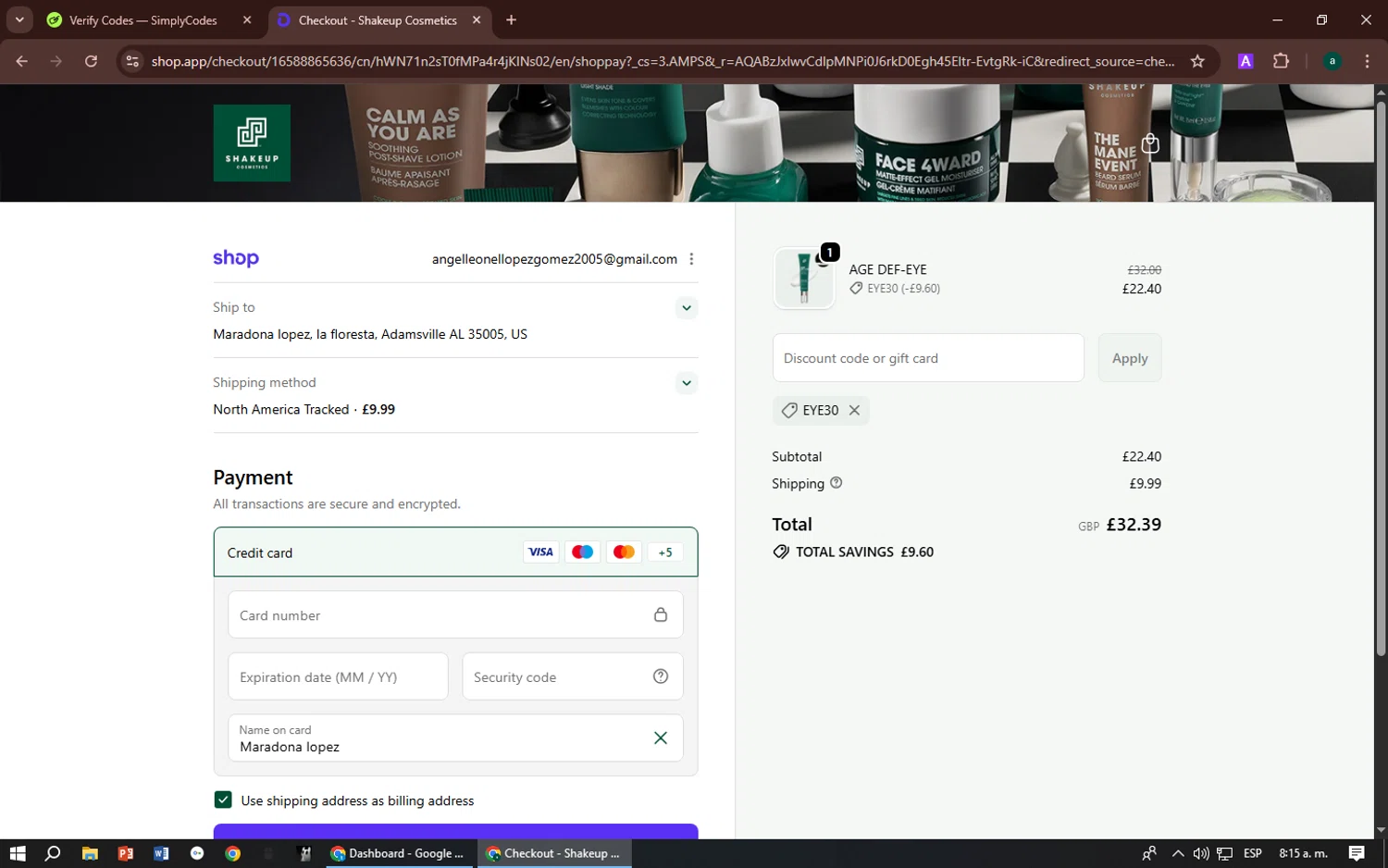The height and width of the screenshot is (868, 1388).
Task: Open a new browser tab
Action: click(x=511, y=19)
